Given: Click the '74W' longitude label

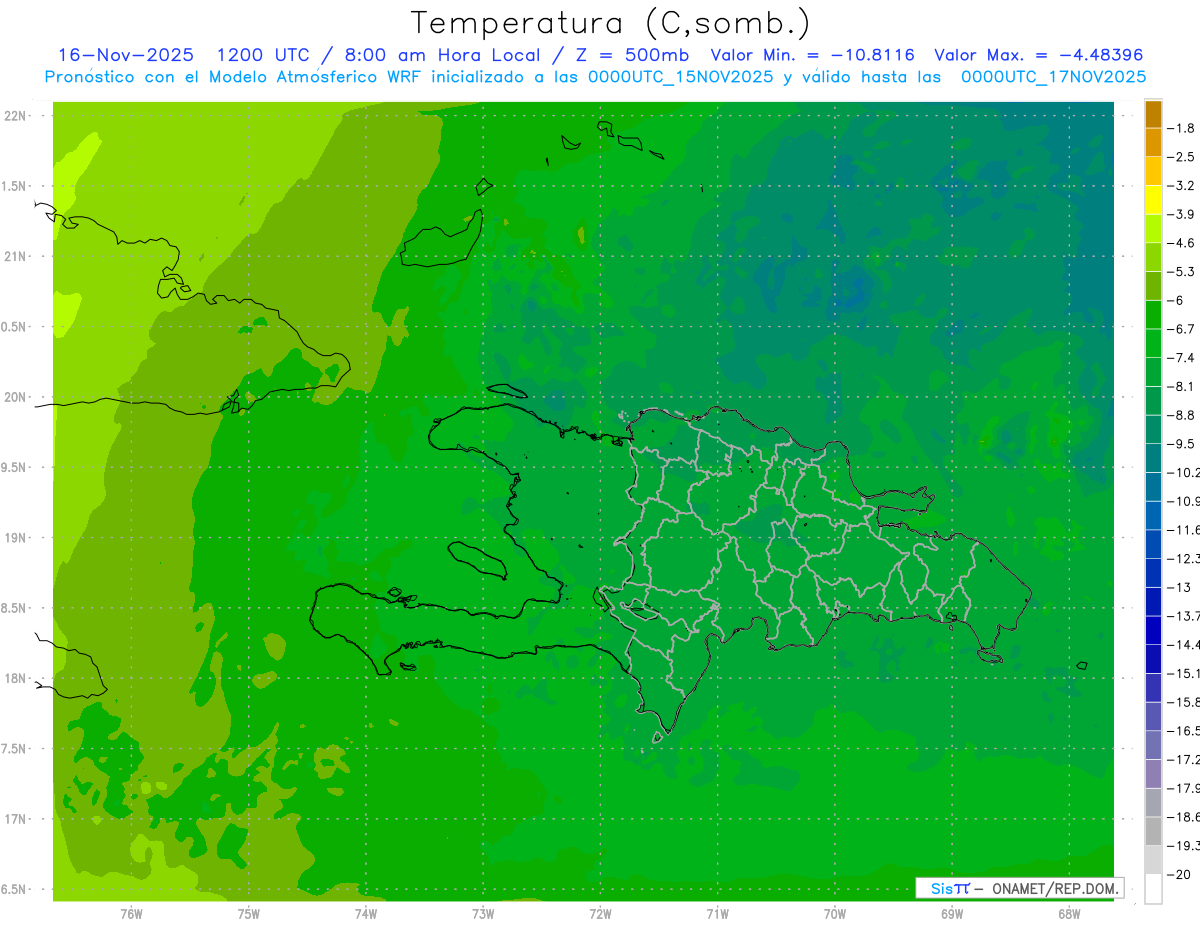Looking at the screenshot, I should click(x=366, y=914).
